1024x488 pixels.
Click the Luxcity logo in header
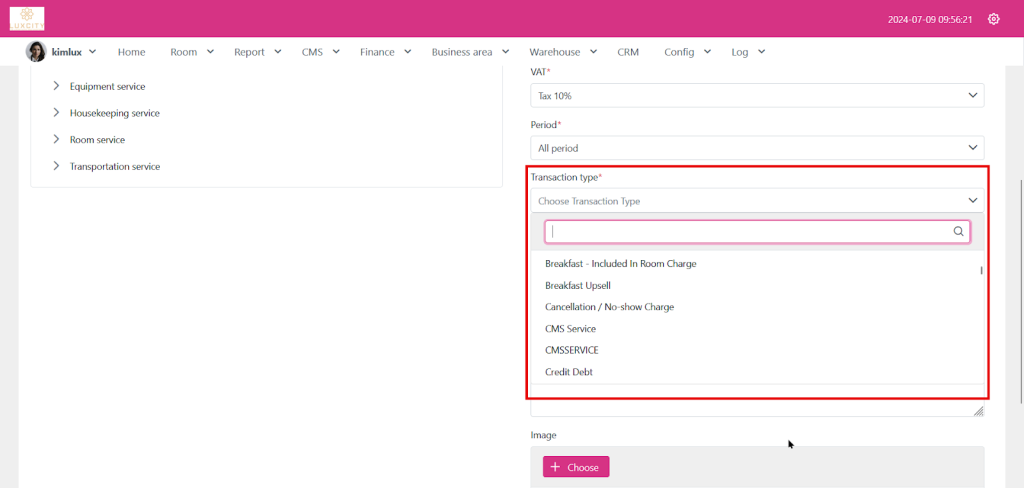coord(28,18)
